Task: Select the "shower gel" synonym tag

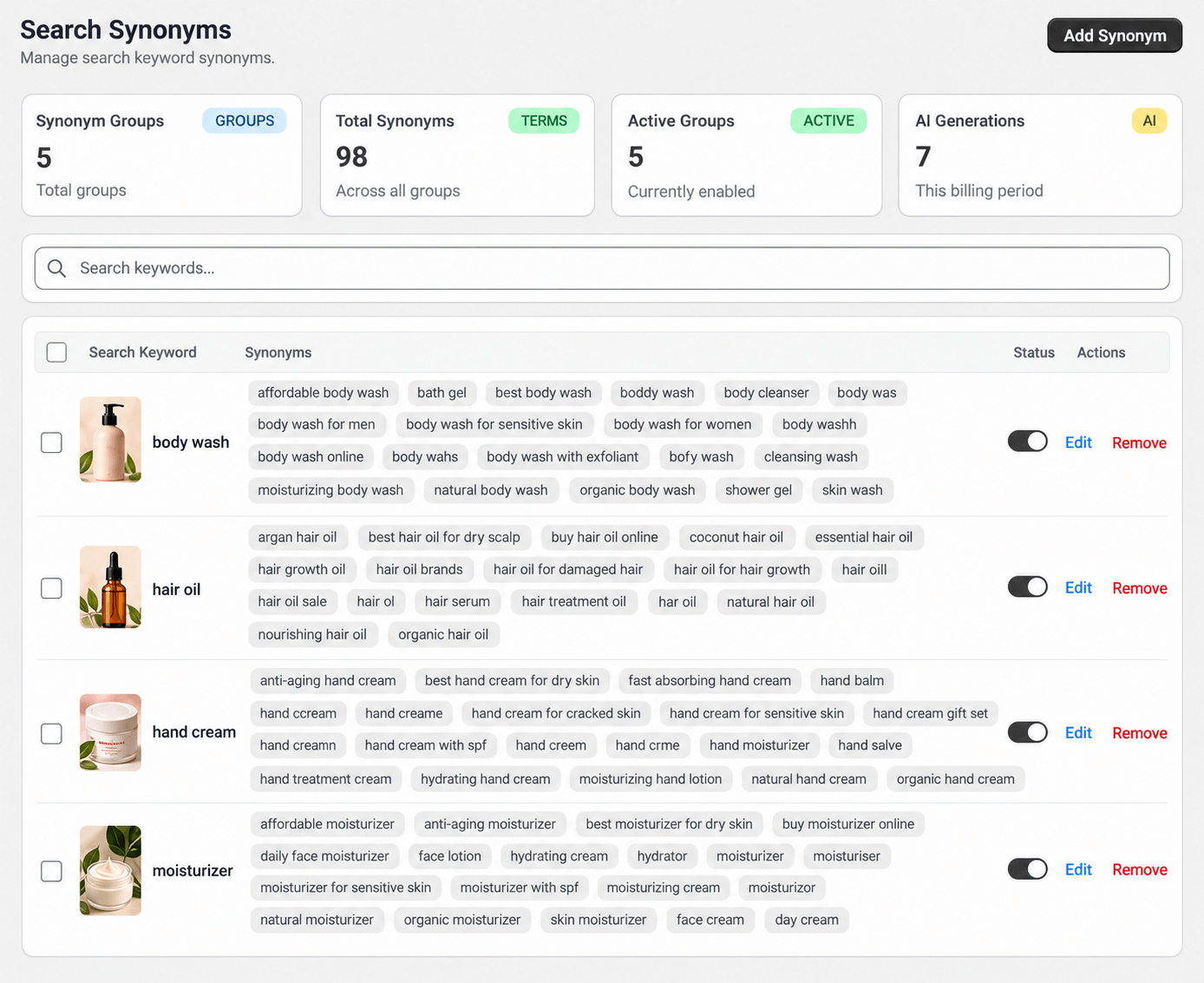Action: [x=758, y=490]
